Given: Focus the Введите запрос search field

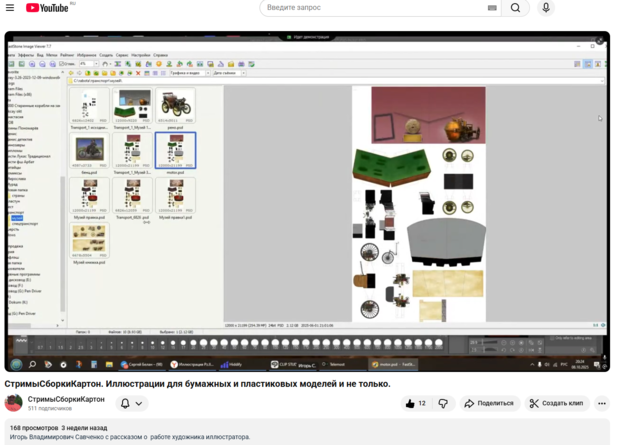Looking at the screenshot, I should click(x=370, y=8).
